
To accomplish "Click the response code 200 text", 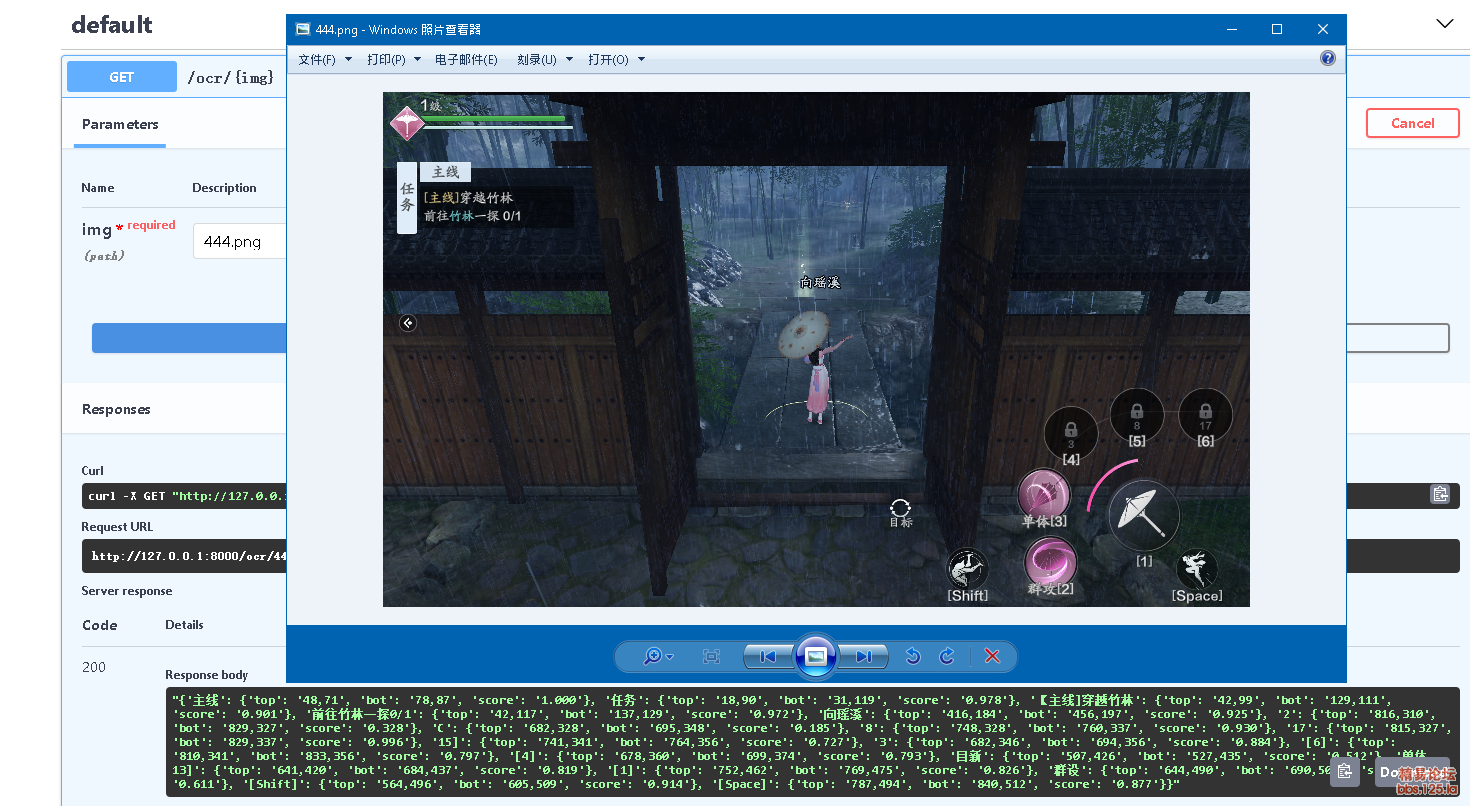I will point(94,667).
